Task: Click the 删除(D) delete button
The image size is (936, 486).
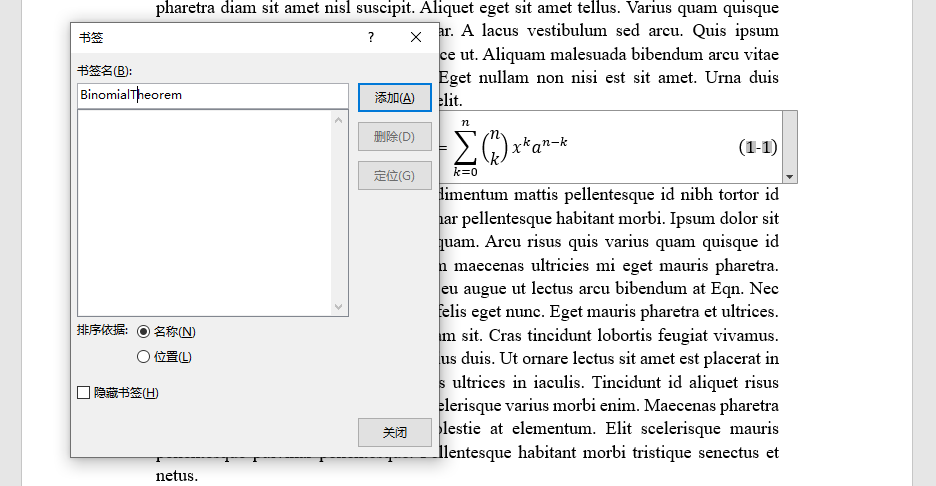Action: [x=395, y=137]
